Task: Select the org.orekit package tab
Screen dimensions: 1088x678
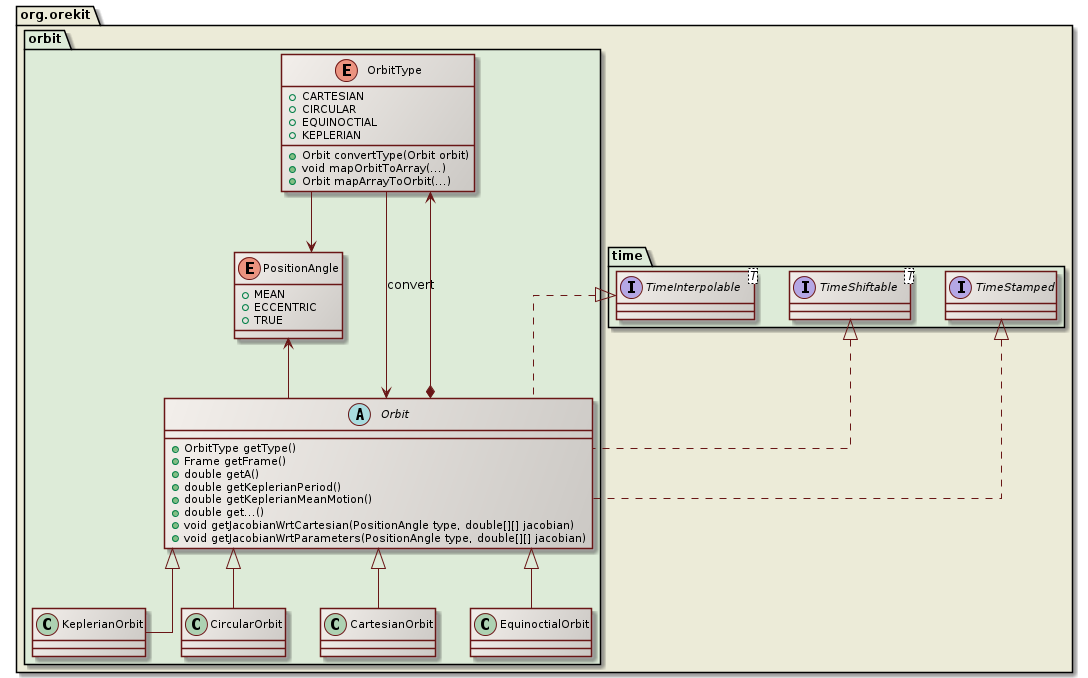Action: point(55,15)
